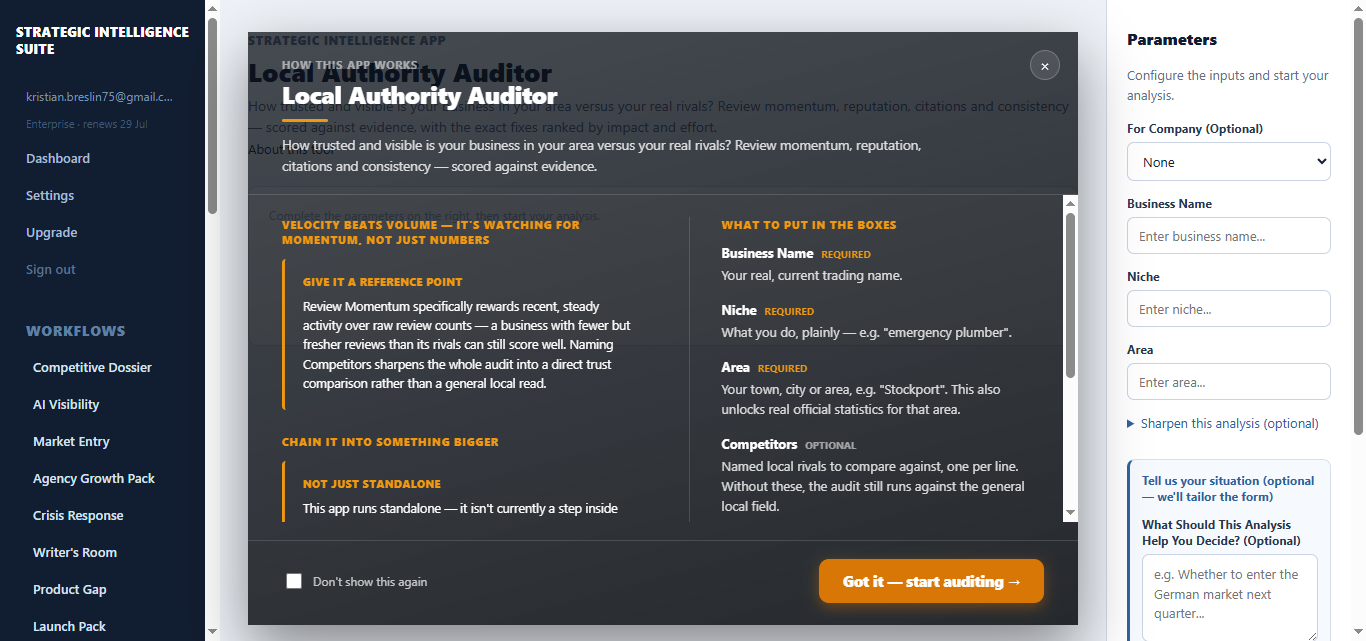Sign out of the account
Image resolution: width=1366 pixels, height=641 pixels.
point(51,269)
